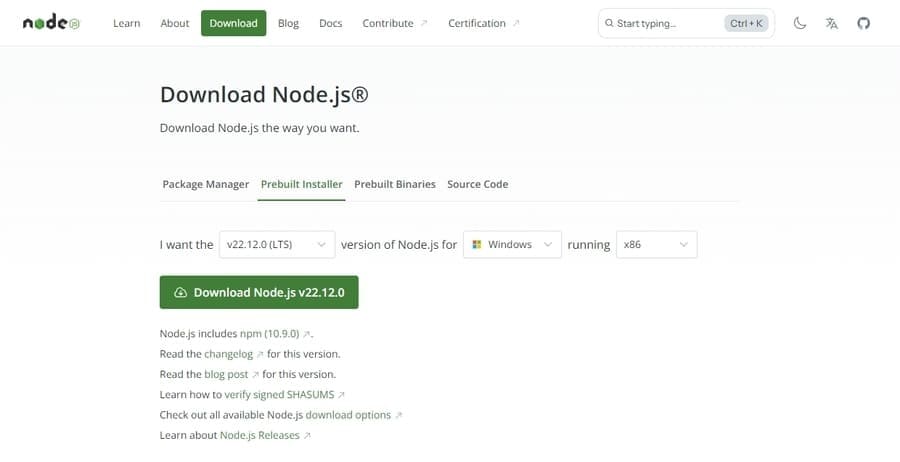
Task: Click the Node.js logo
Action: coord(51,23)
